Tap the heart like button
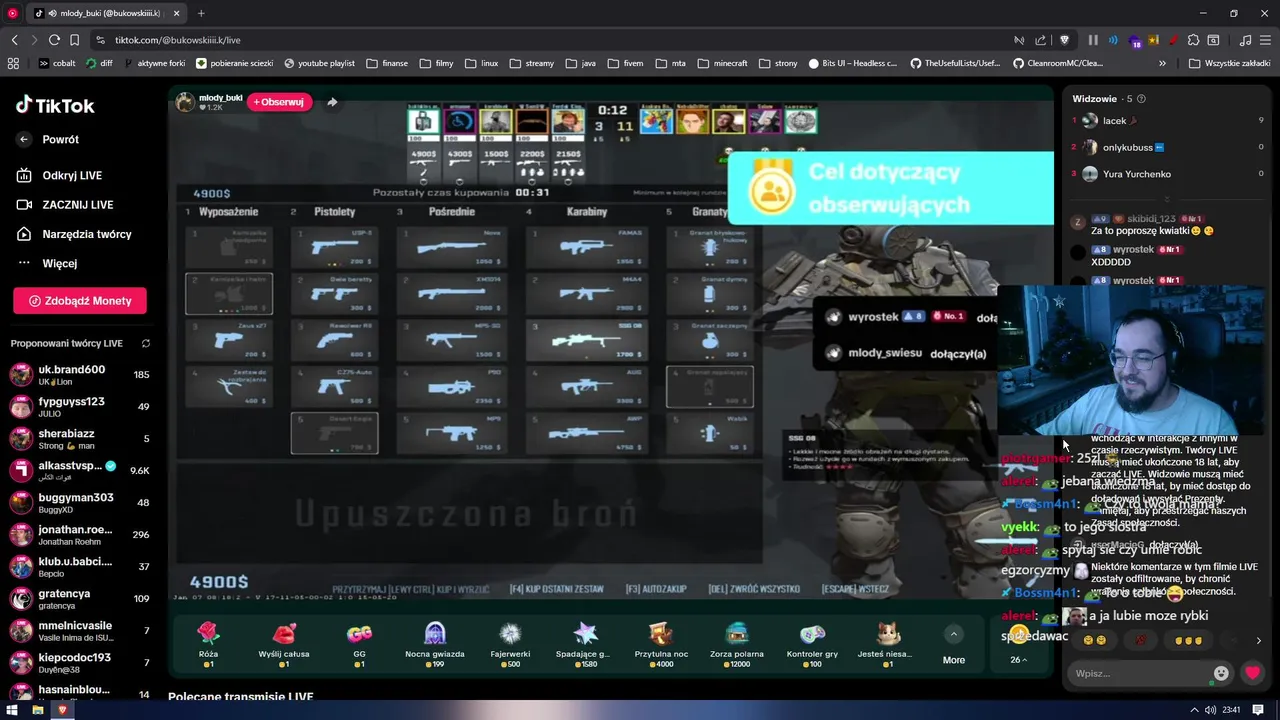Image resolution: width=1280 pixels, height=720 pixels. click(1252, 673)
